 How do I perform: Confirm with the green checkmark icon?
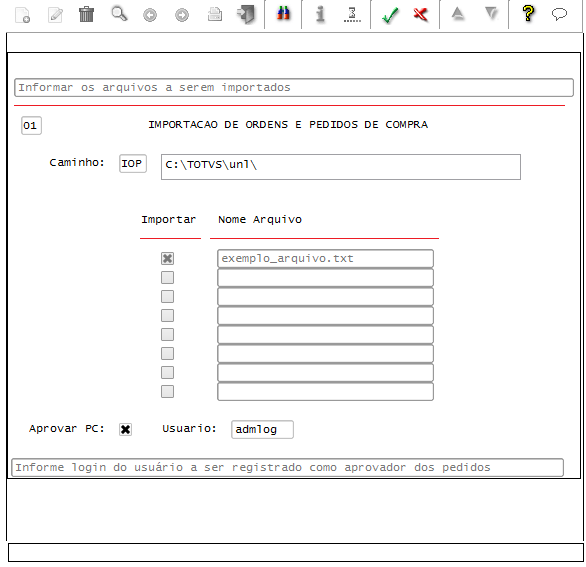(x=390, y=15)
